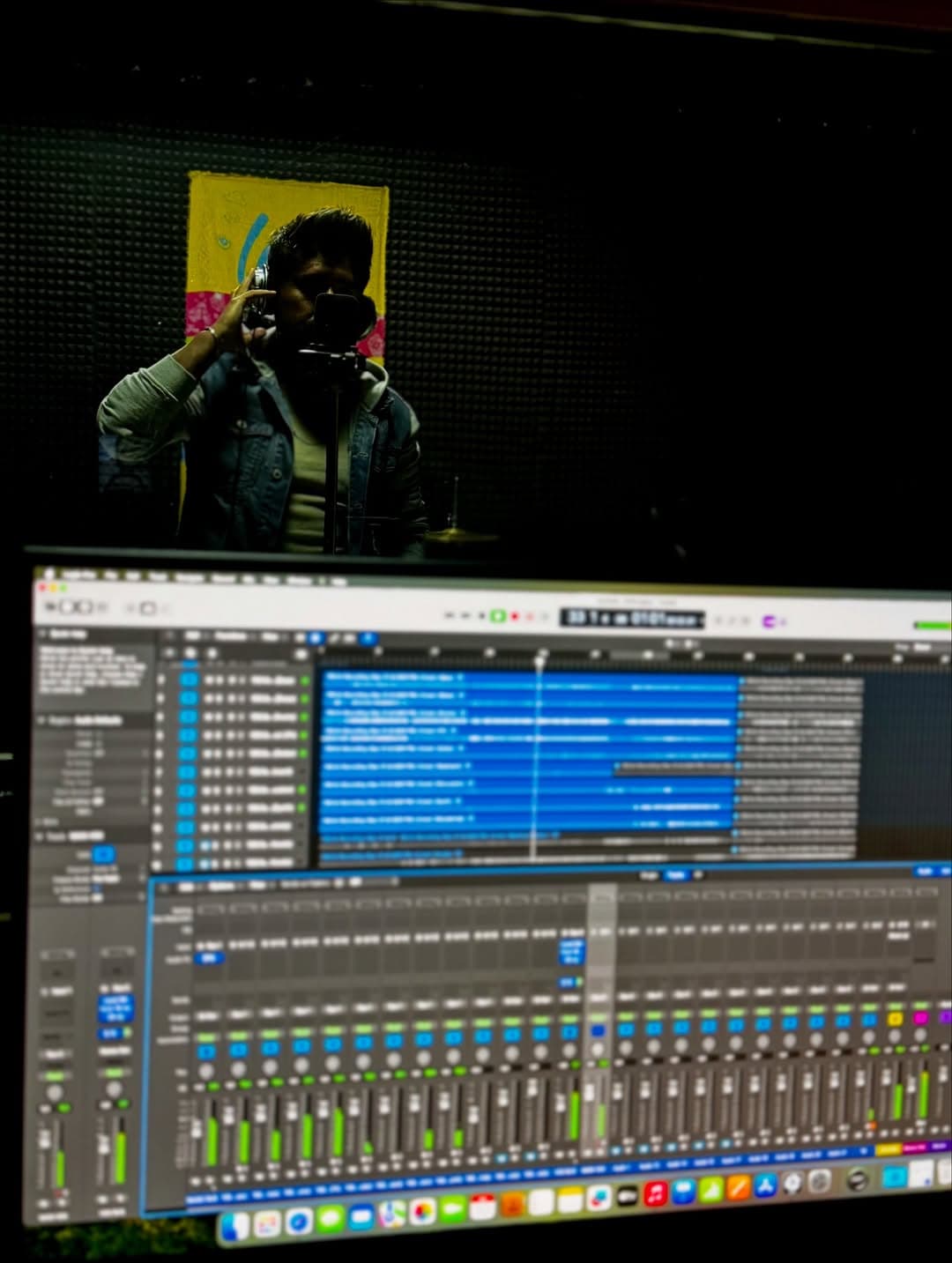
Task: Open Finder from the Dock
Action: [x=235, y=1226]
